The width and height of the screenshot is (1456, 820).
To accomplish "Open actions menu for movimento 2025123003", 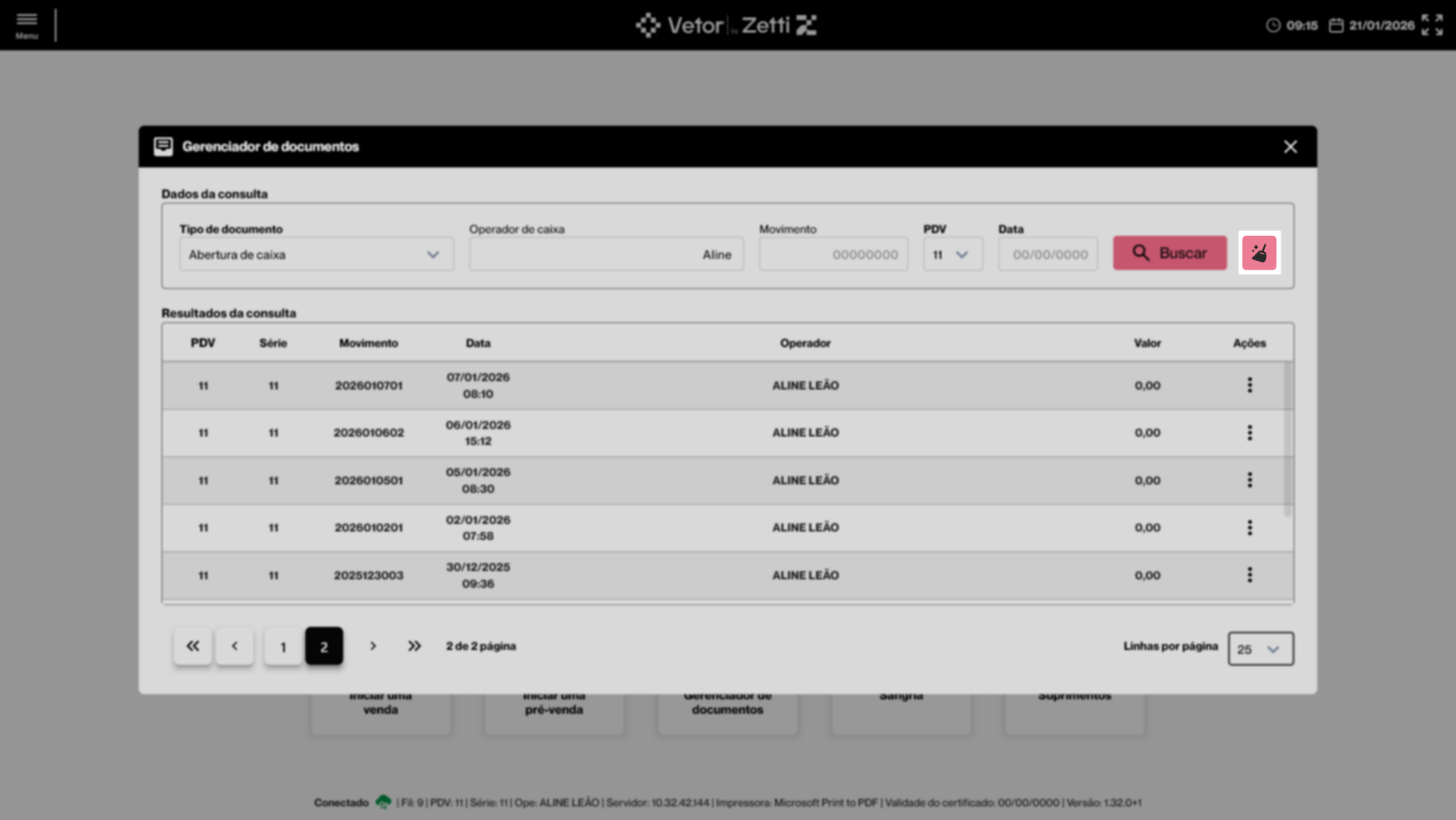I will [x=1250, y=575].
